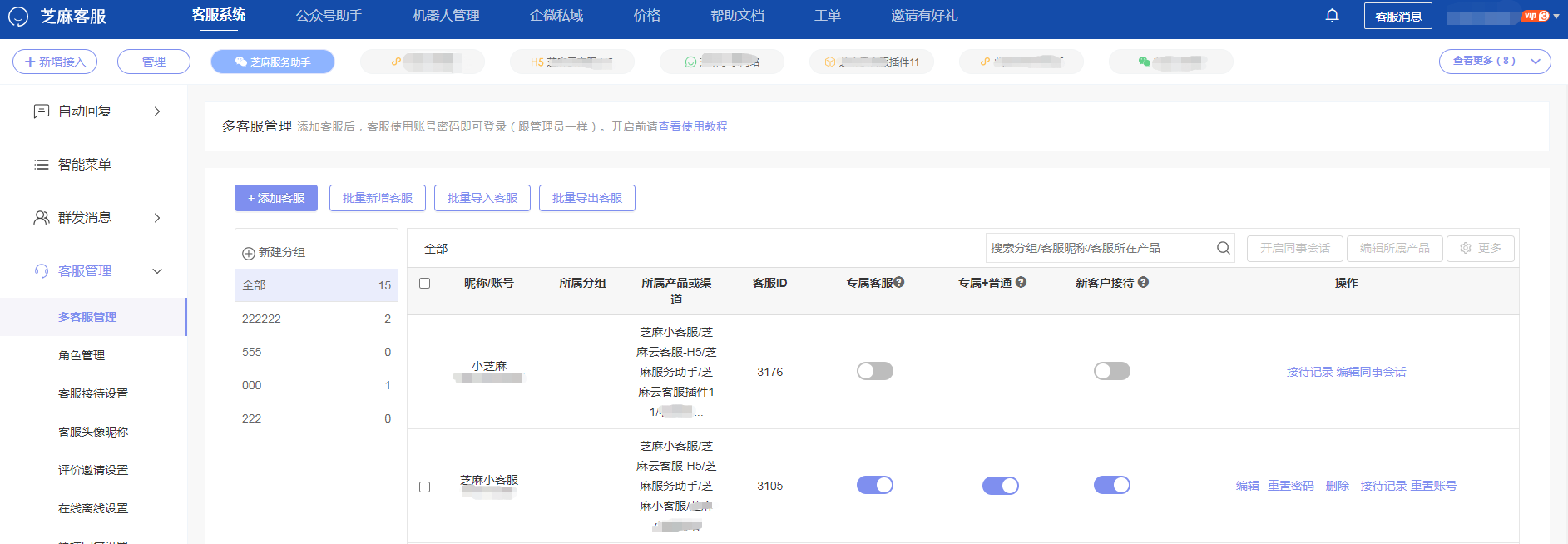Click the search magnifier icon
The image size is (1568, 544).
[x=1223, y=248]
